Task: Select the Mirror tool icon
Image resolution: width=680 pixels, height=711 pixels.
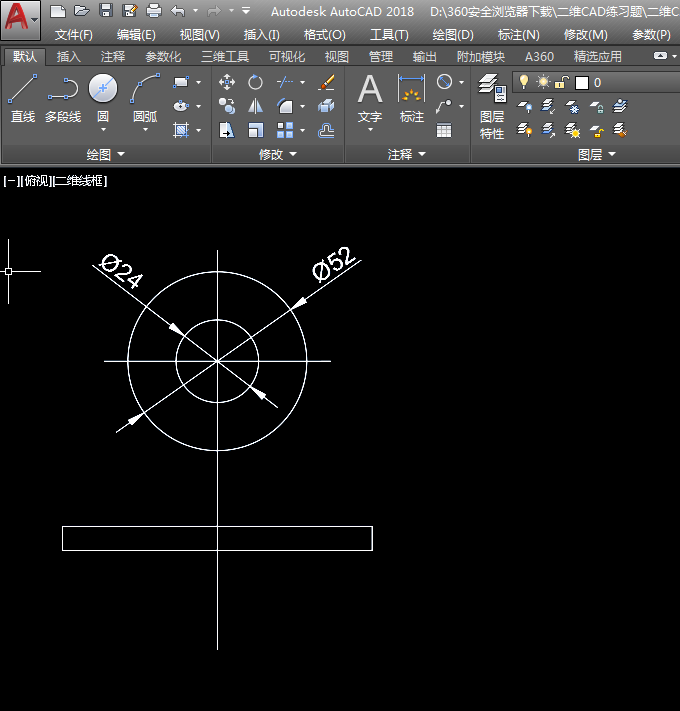Action: click(256, 106)
